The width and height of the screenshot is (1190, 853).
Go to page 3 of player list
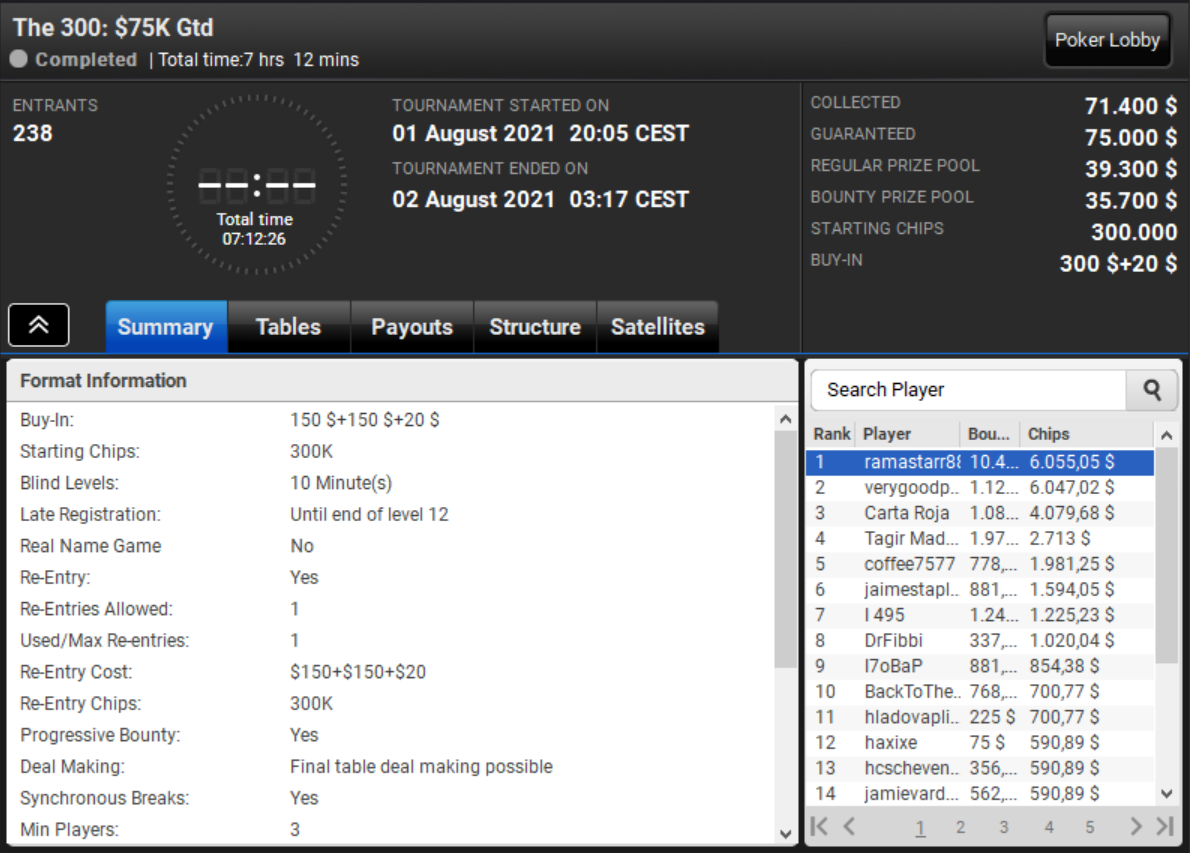point(1003,827)
